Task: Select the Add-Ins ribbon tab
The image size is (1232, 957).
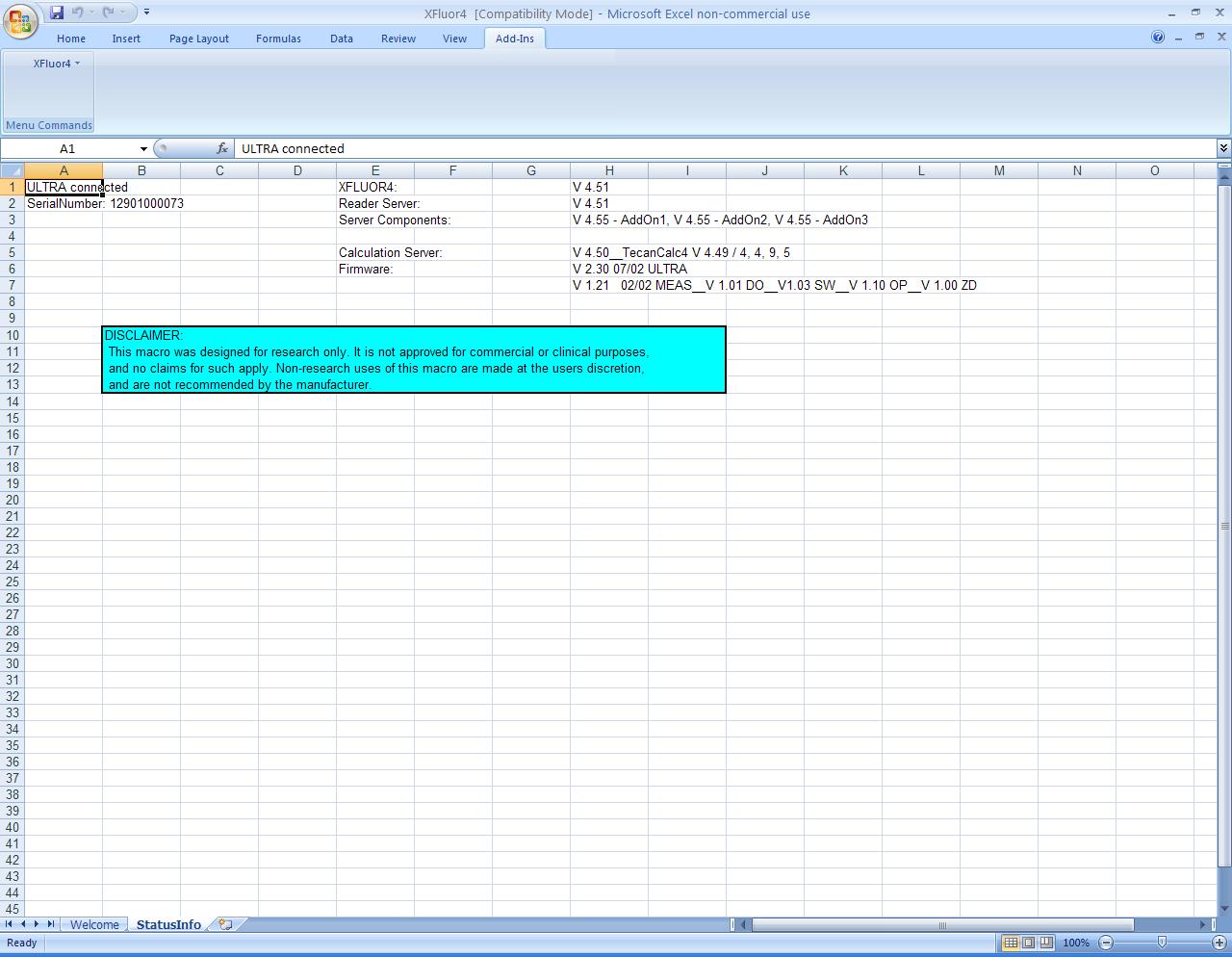Action: click(x=515, y=39)
